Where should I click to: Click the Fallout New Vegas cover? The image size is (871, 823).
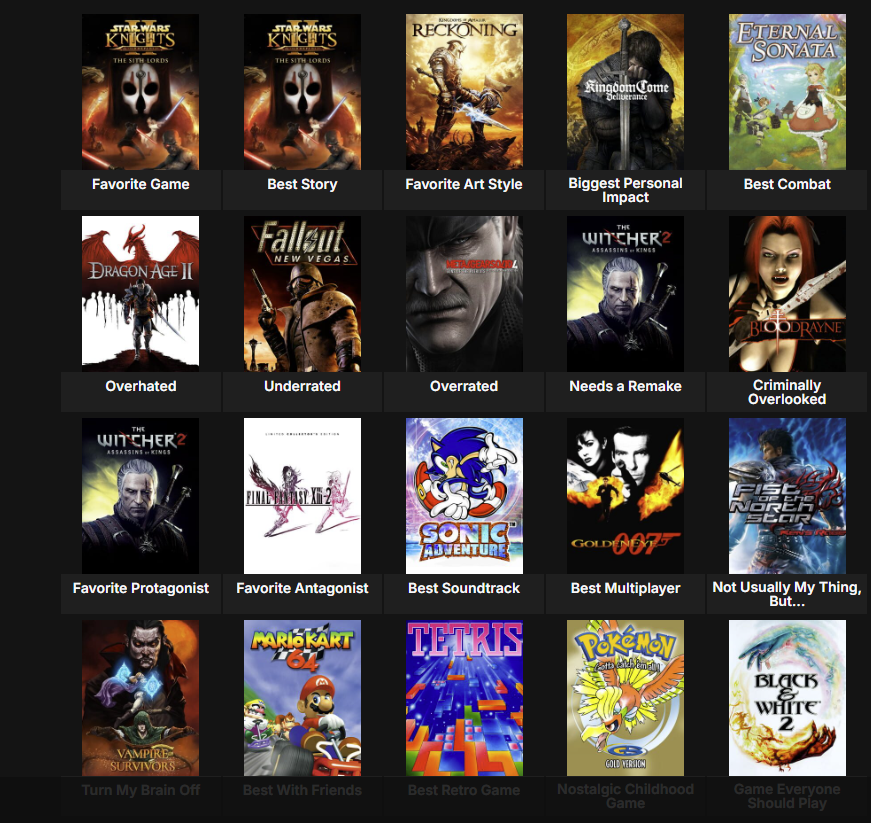point(302,294)
